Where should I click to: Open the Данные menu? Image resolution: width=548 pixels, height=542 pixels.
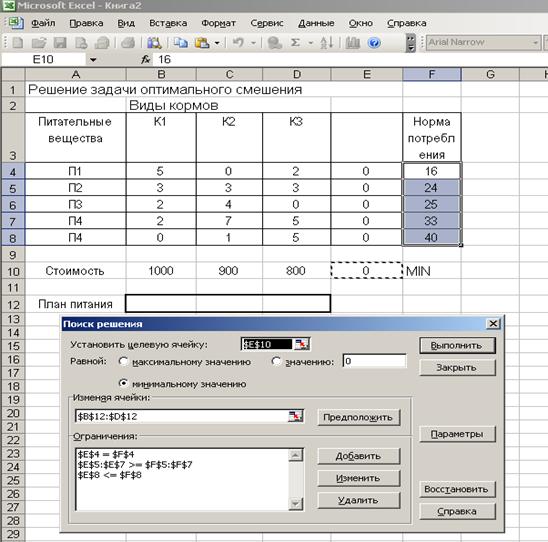point(316,23)
